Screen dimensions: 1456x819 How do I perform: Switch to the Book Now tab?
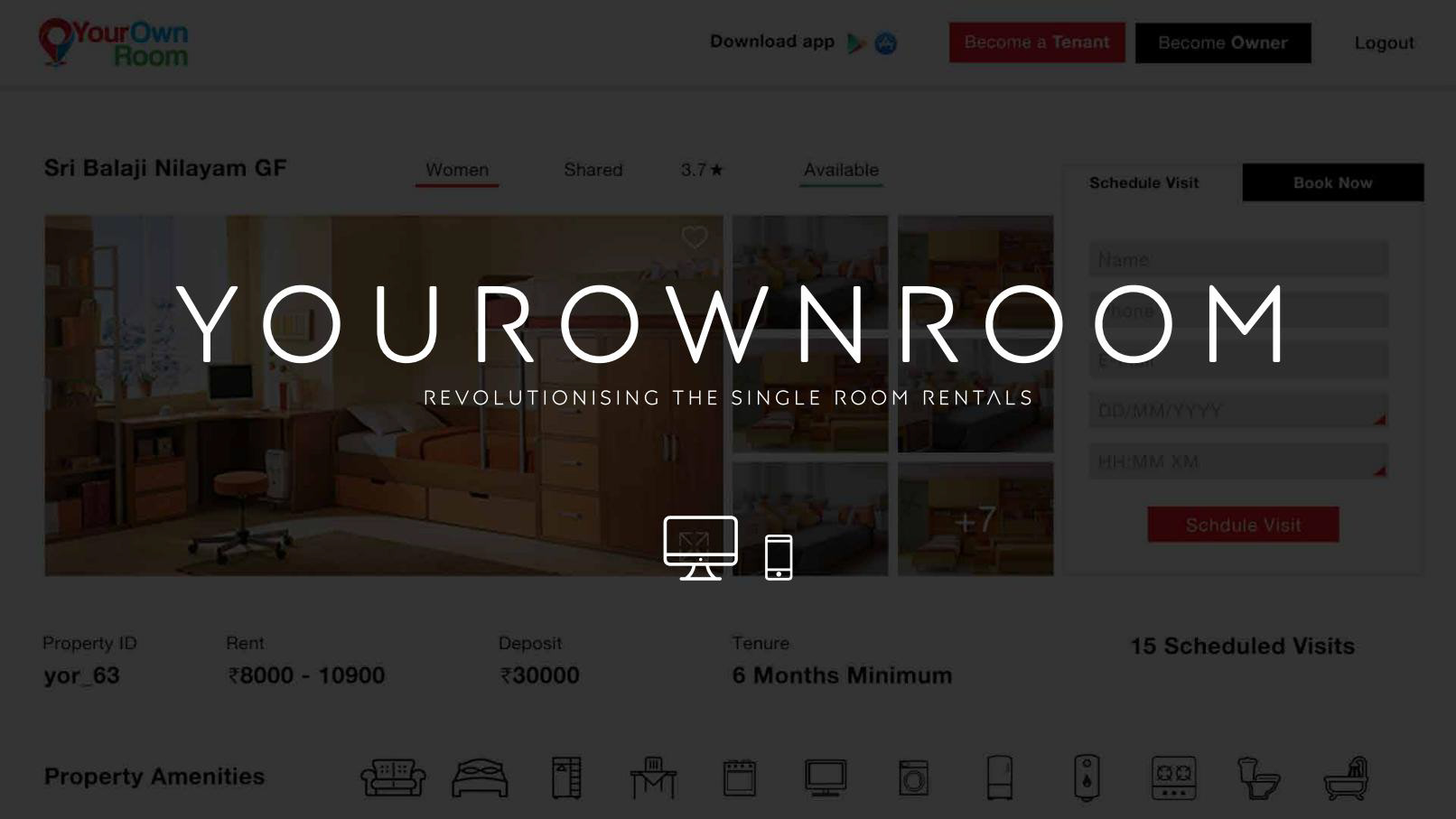point(1333,182)
